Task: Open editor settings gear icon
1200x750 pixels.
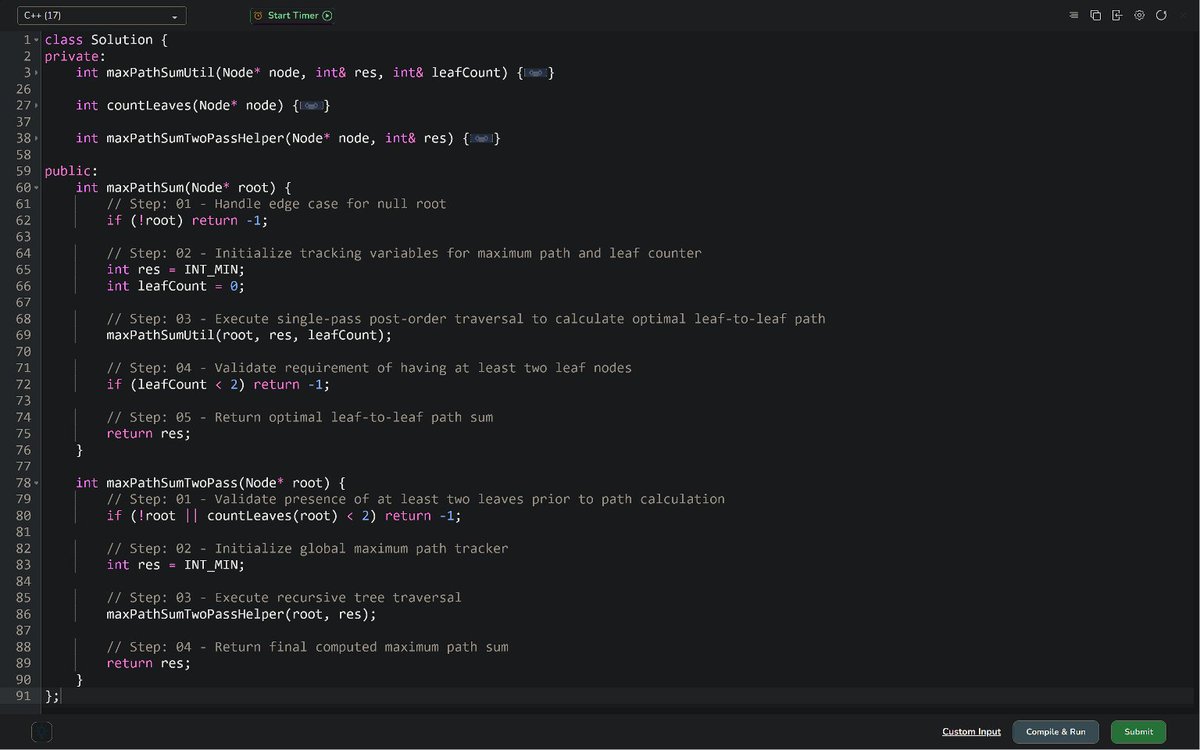Action: point(1139,16)
